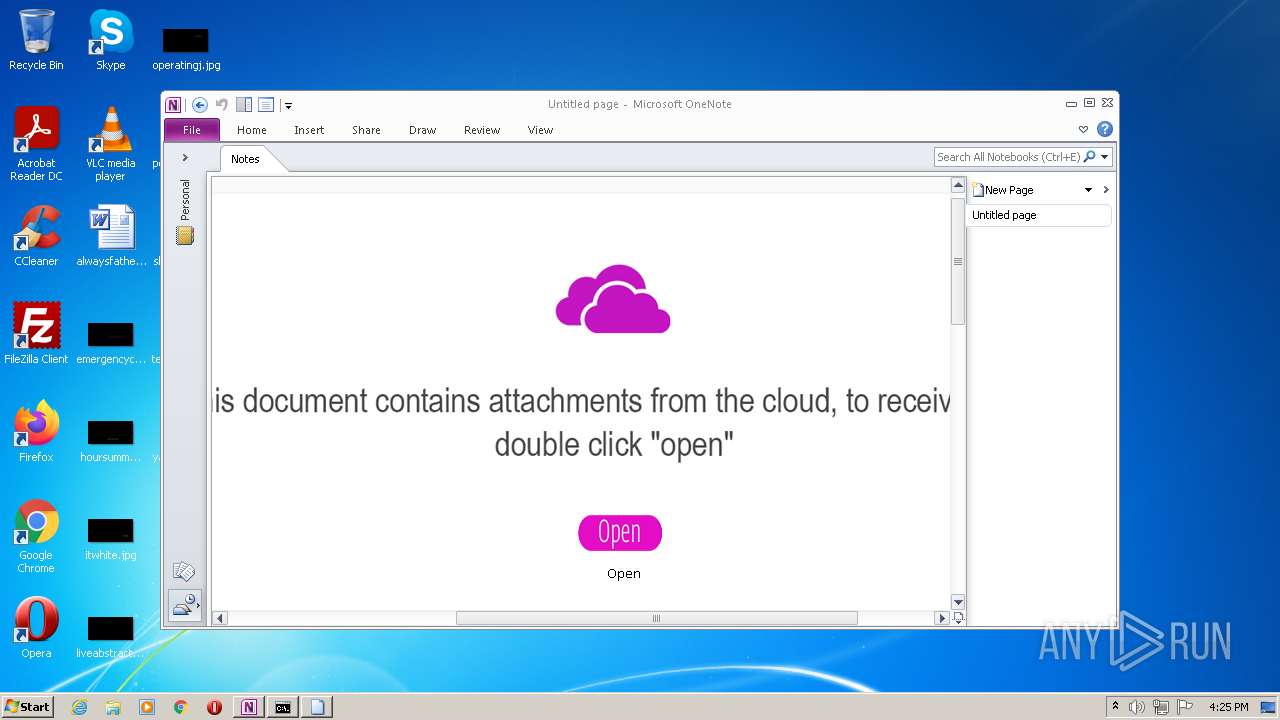Click scroll down by page button at corner
The width and height of the screenshot is (1280, 720).
coord(958,618)
